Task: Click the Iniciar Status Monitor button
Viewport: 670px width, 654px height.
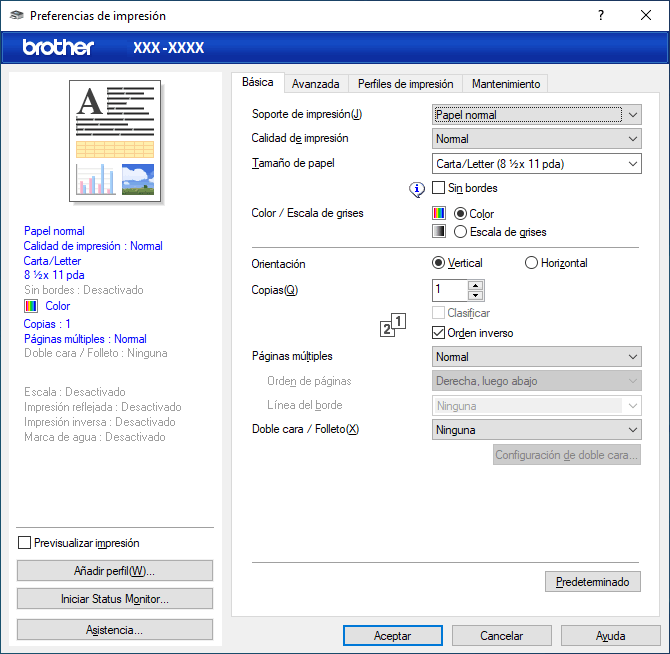Action: click(115, 599)
